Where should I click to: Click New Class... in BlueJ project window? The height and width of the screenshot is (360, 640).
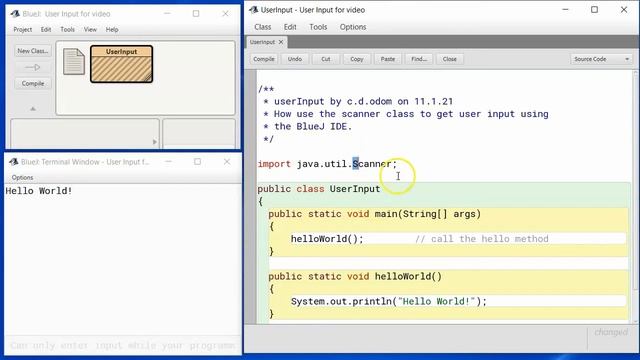(x=33, y=51)
